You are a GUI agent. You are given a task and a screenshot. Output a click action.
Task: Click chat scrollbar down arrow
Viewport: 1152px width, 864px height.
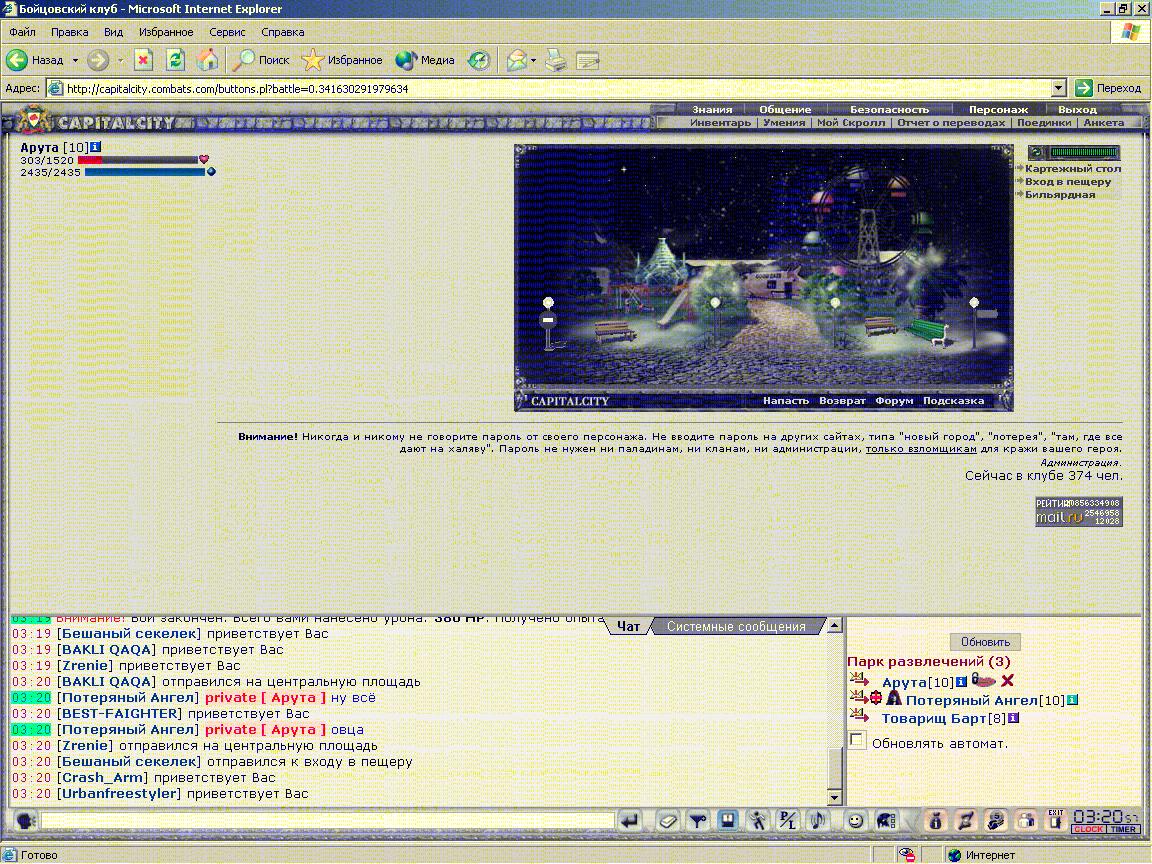click(835, 798)
